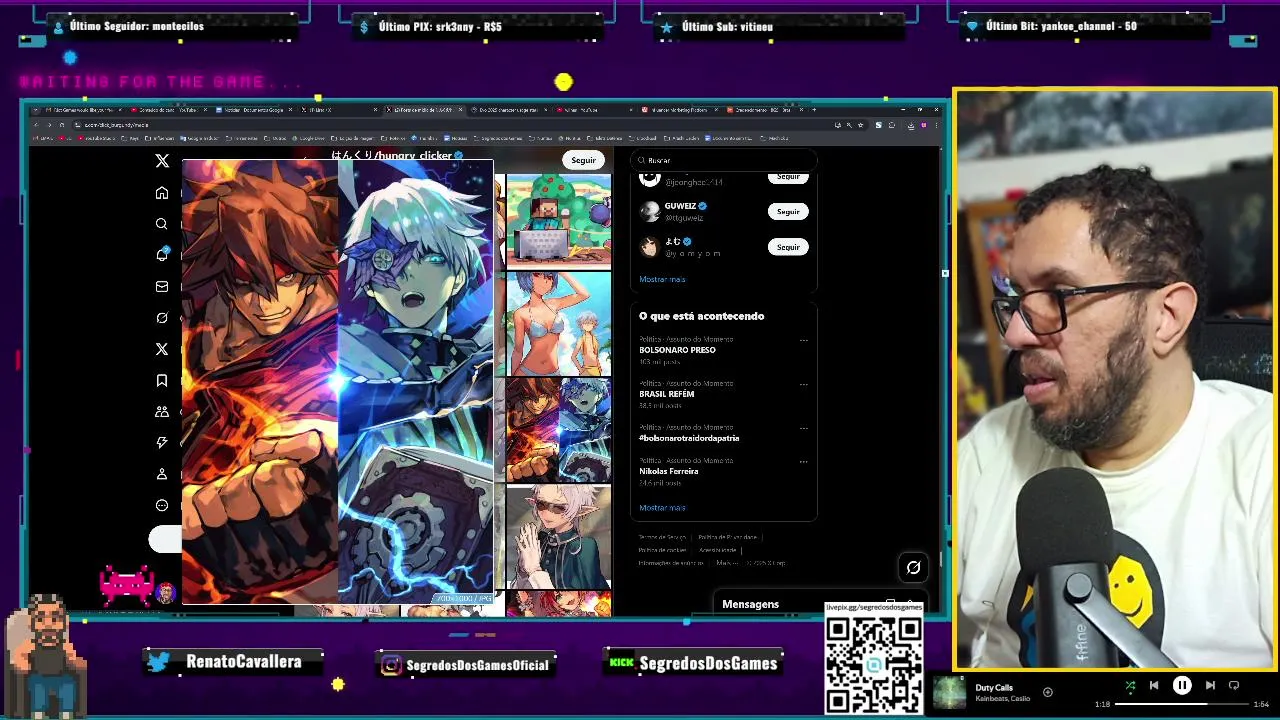Open the new tab plus button in browser
Image resolution: width=1280 pixels, height=720 pixels.
(814, 109)
